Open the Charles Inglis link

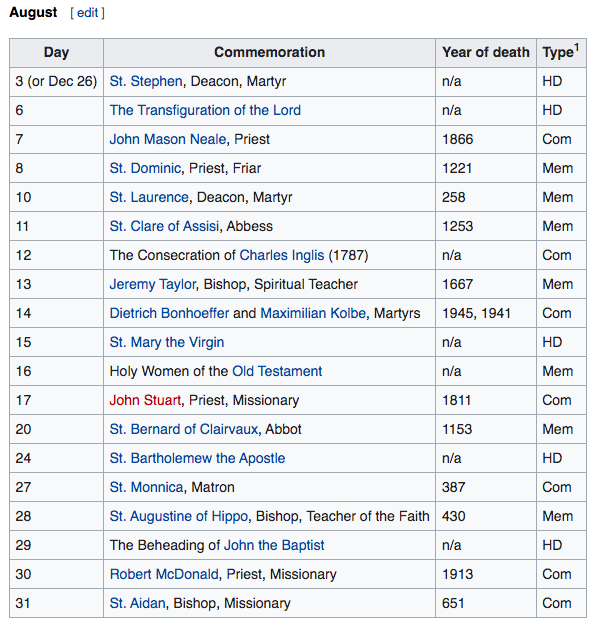[282, 255]
